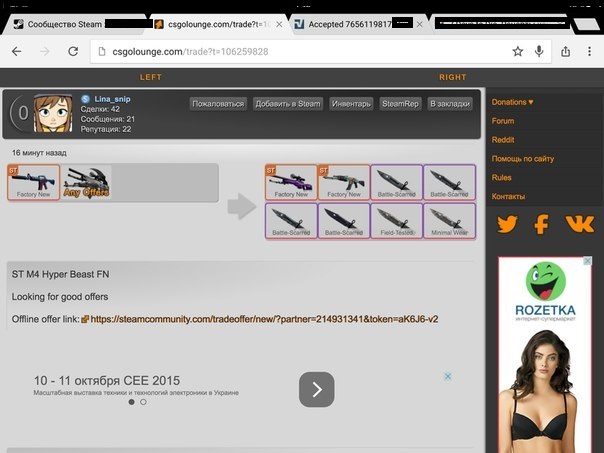Open the browser three-dot menu
The width and height of the screenshot is (604, 453).
(x=589, y=51)
